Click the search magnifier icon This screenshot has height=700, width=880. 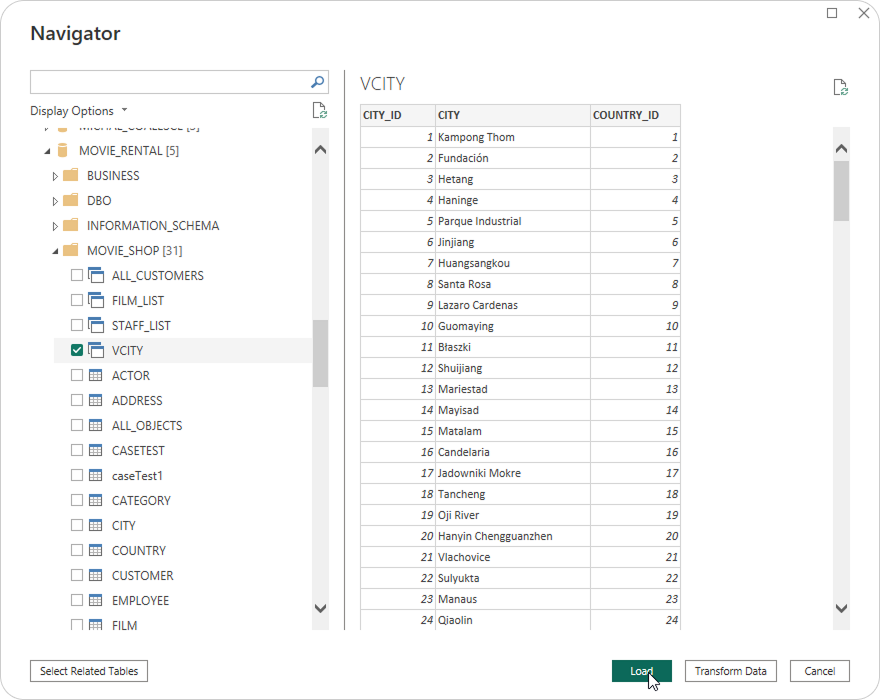[x=318, y=82]
